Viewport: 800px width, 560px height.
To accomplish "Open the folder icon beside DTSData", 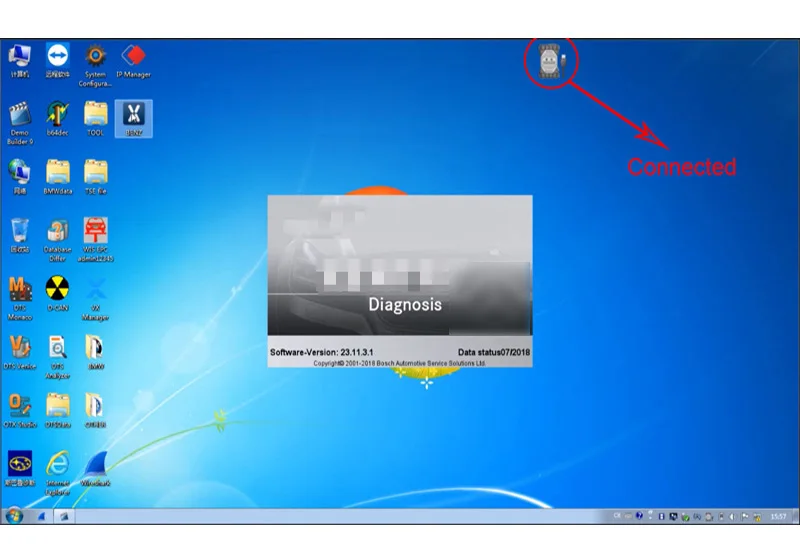I will [95, 410].
